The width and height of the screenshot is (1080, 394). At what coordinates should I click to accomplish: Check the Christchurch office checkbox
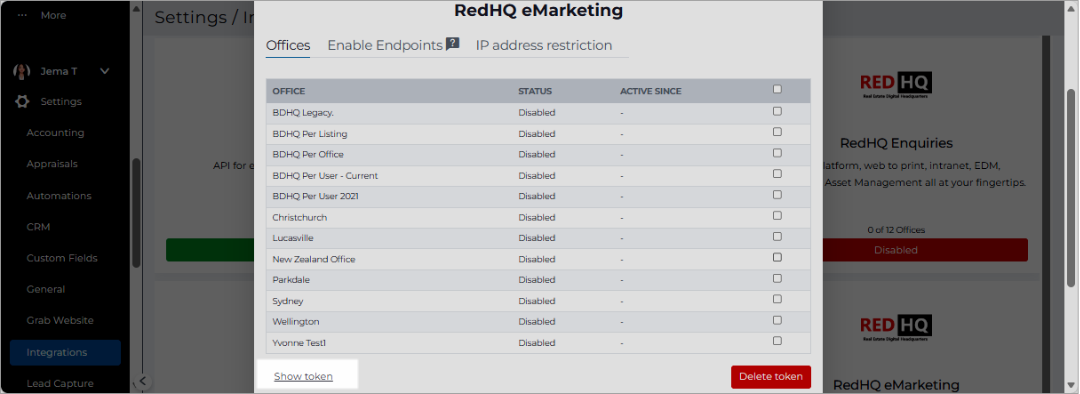click(x=777, y=216)
